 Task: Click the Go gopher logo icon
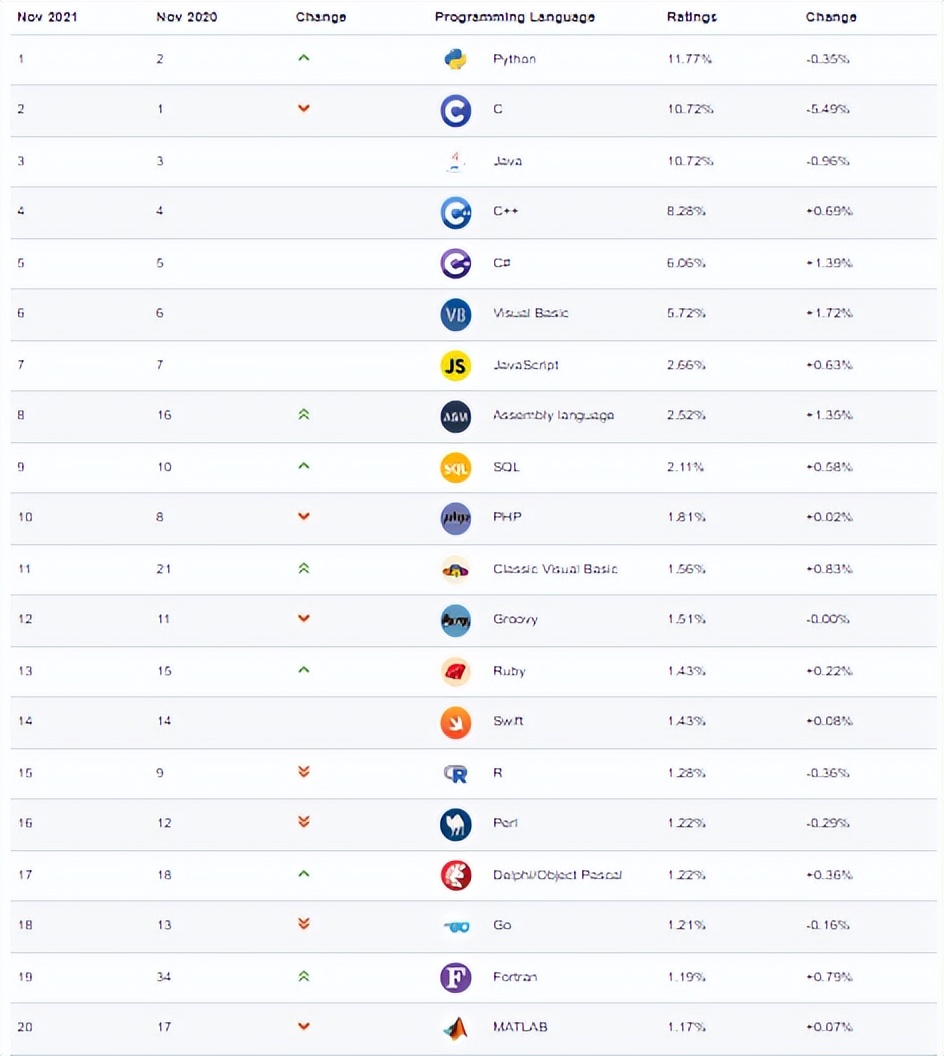(455, 926)
